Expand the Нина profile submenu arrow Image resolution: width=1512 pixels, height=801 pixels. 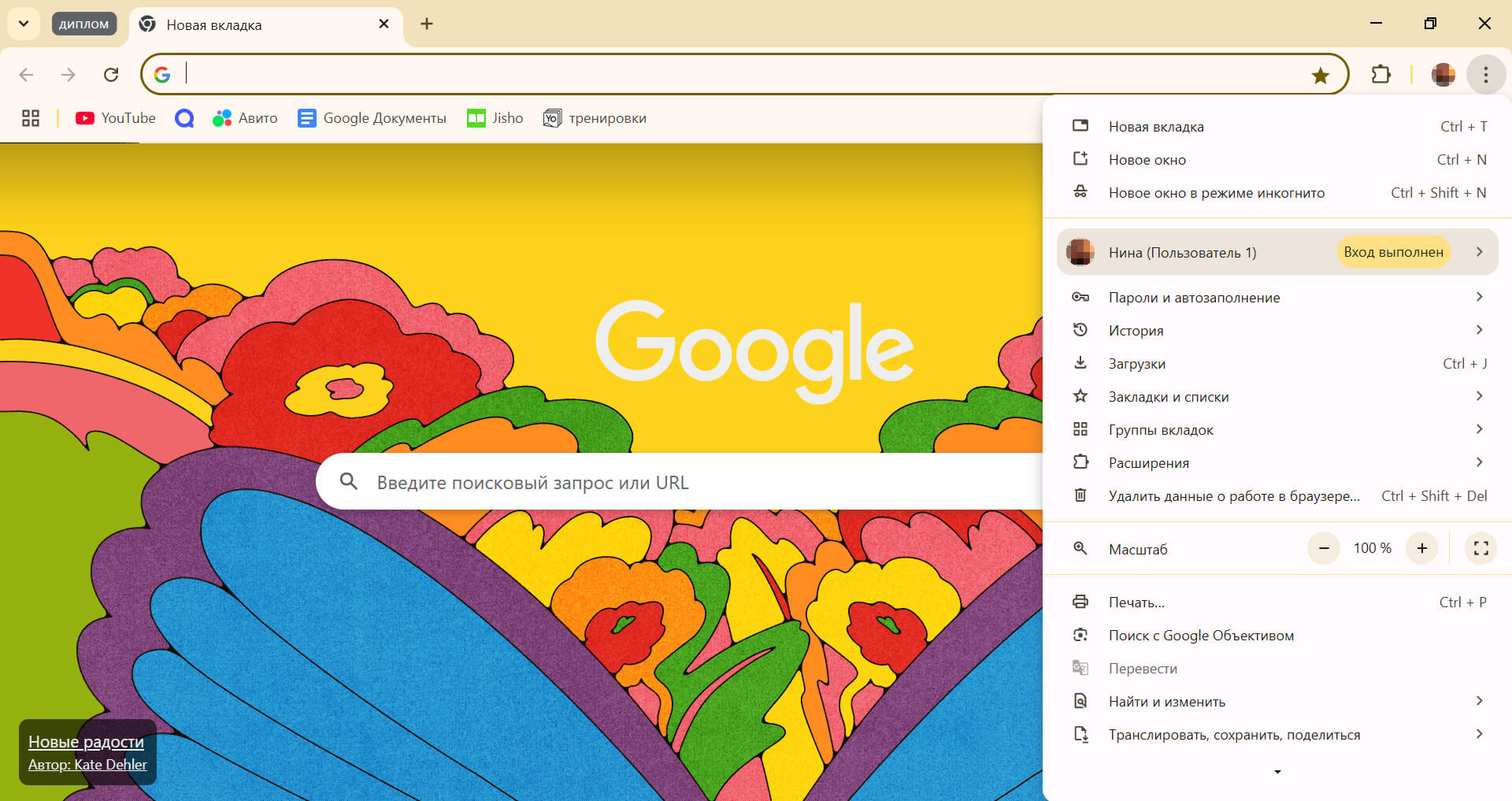pyautogui.click(x=1480, y=252)
